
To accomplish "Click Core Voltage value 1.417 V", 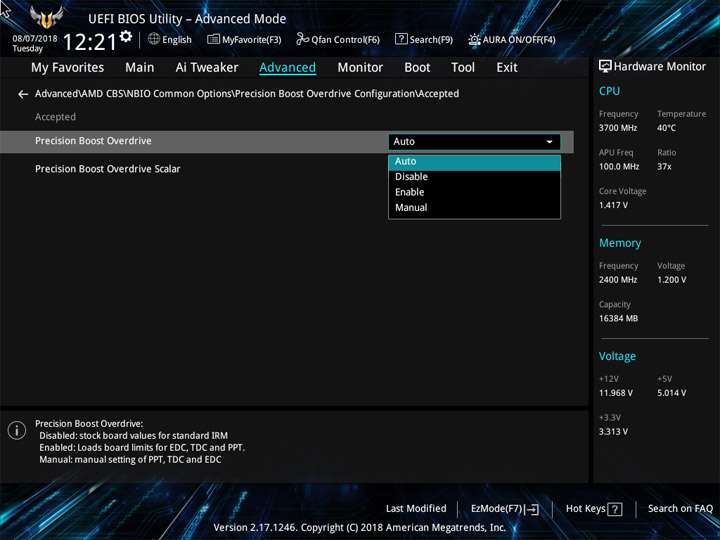I will 613,205.
